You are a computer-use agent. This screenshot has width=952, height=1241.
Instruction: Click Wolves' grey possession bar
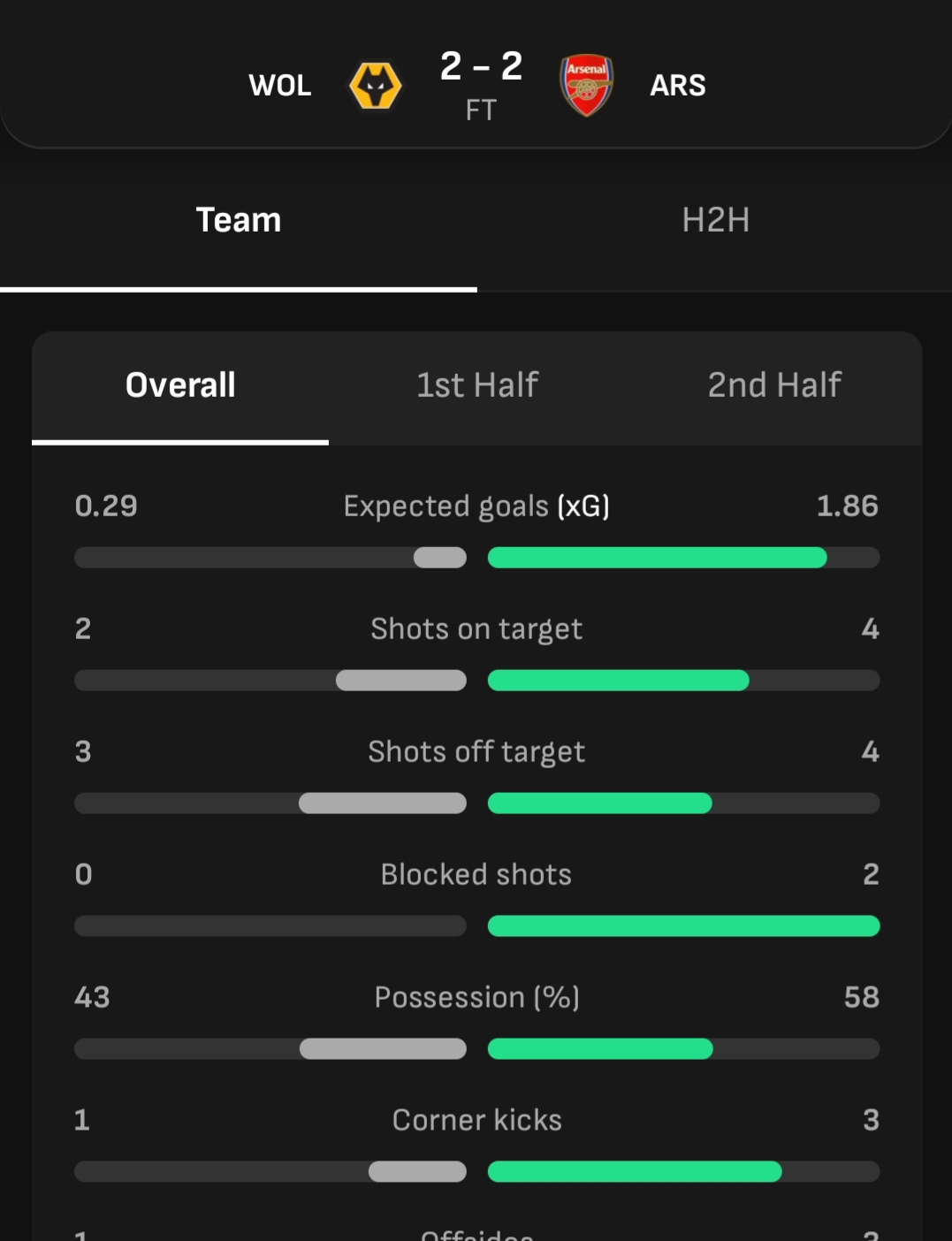[x=383, y=1049]
